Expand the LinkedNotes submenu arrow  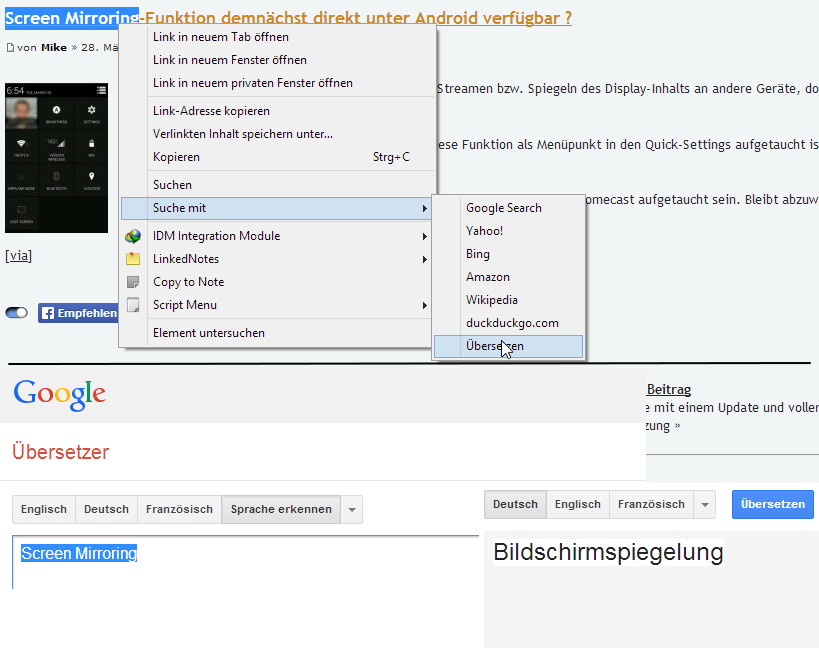[x=425, y=260]
